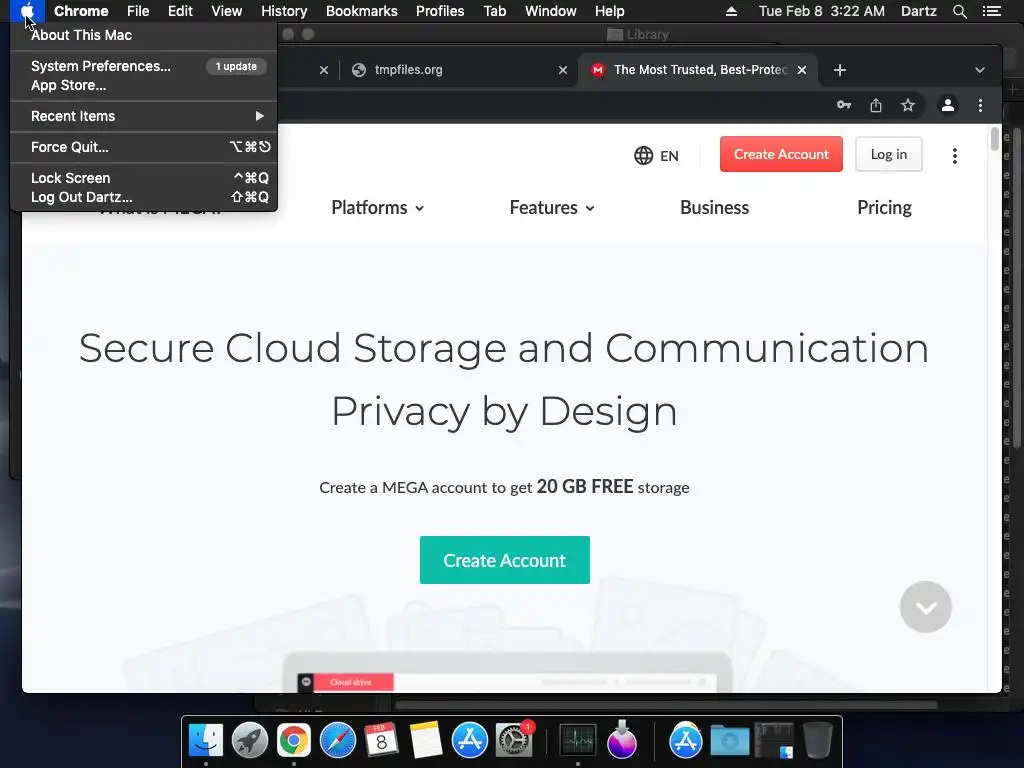Open Business page link
The height and width of the screenshot is (768, 1024).
coord(714,208)
